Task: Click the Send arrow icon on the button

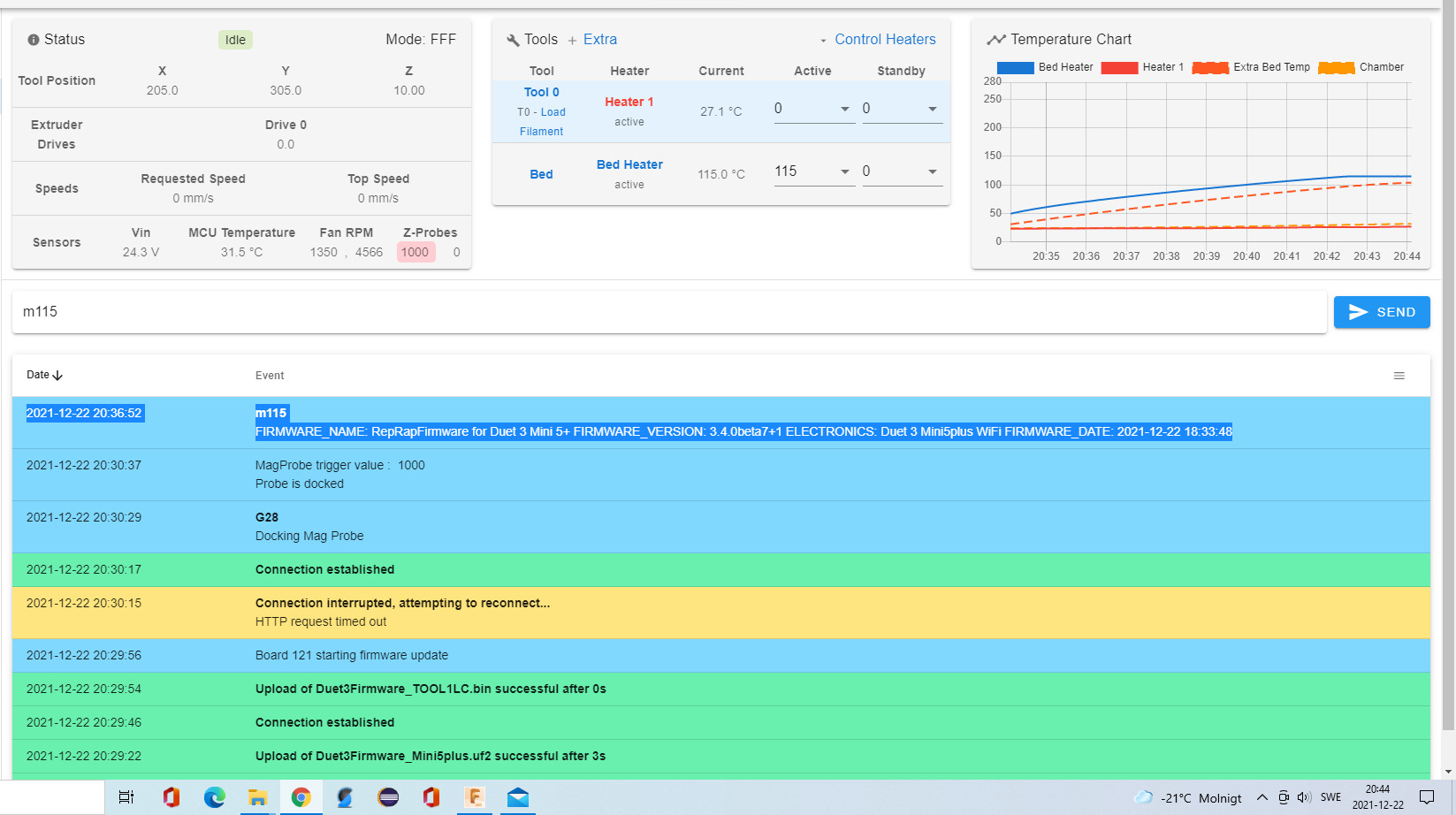Action: coord(1358,312)
